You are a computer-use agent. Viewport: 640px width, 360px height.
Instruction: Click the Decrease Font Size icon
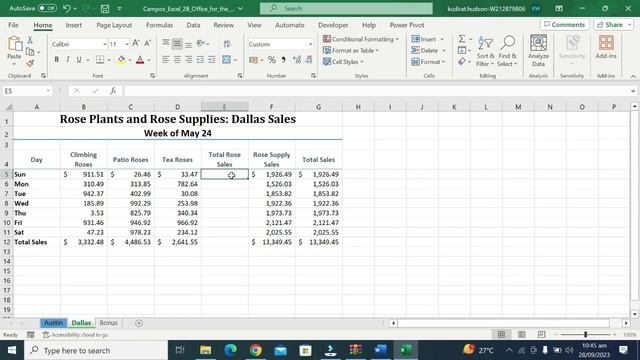tap(147, 44)
